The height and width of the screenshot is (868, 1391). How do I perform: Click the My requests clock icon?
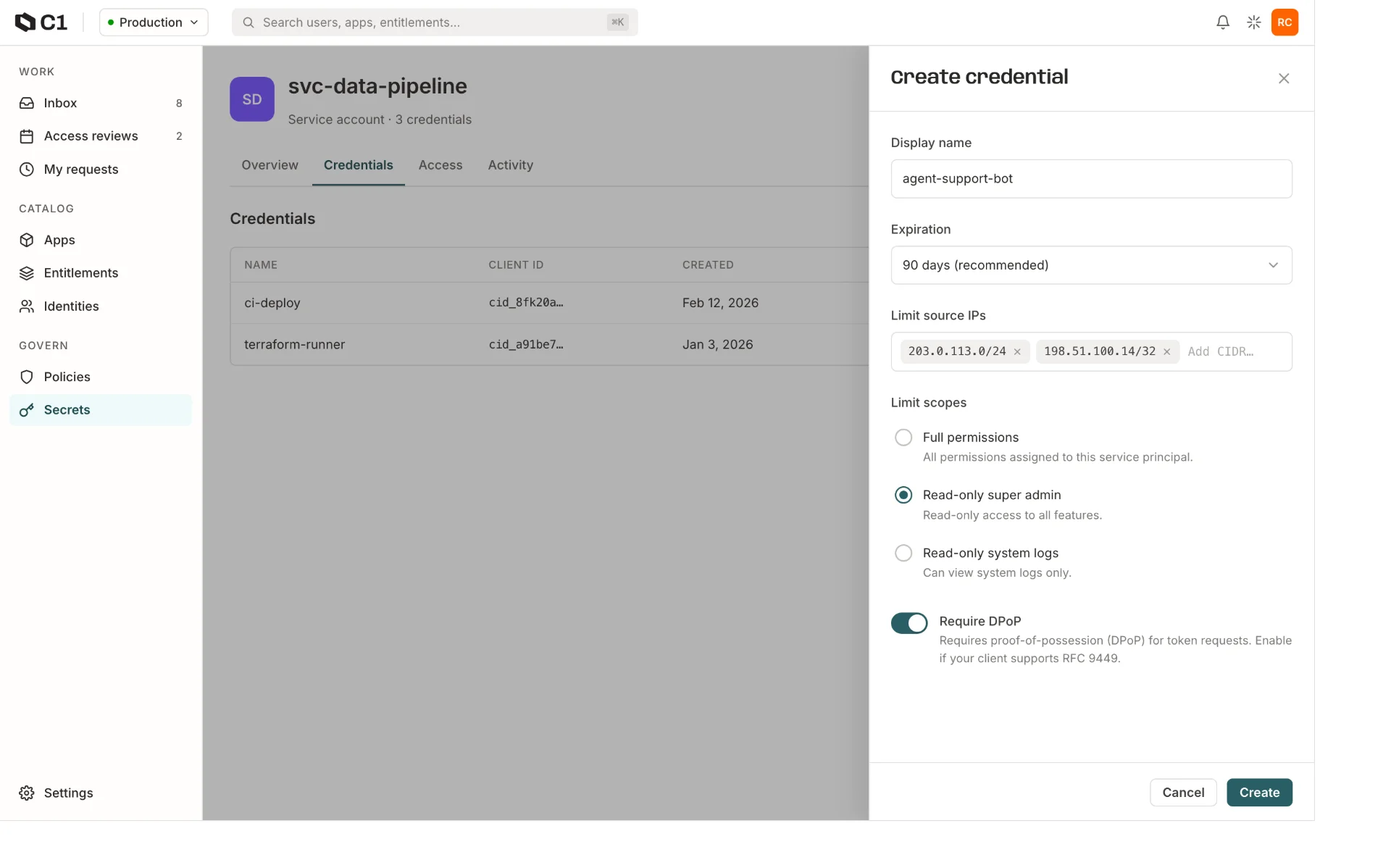click(27, 170)
